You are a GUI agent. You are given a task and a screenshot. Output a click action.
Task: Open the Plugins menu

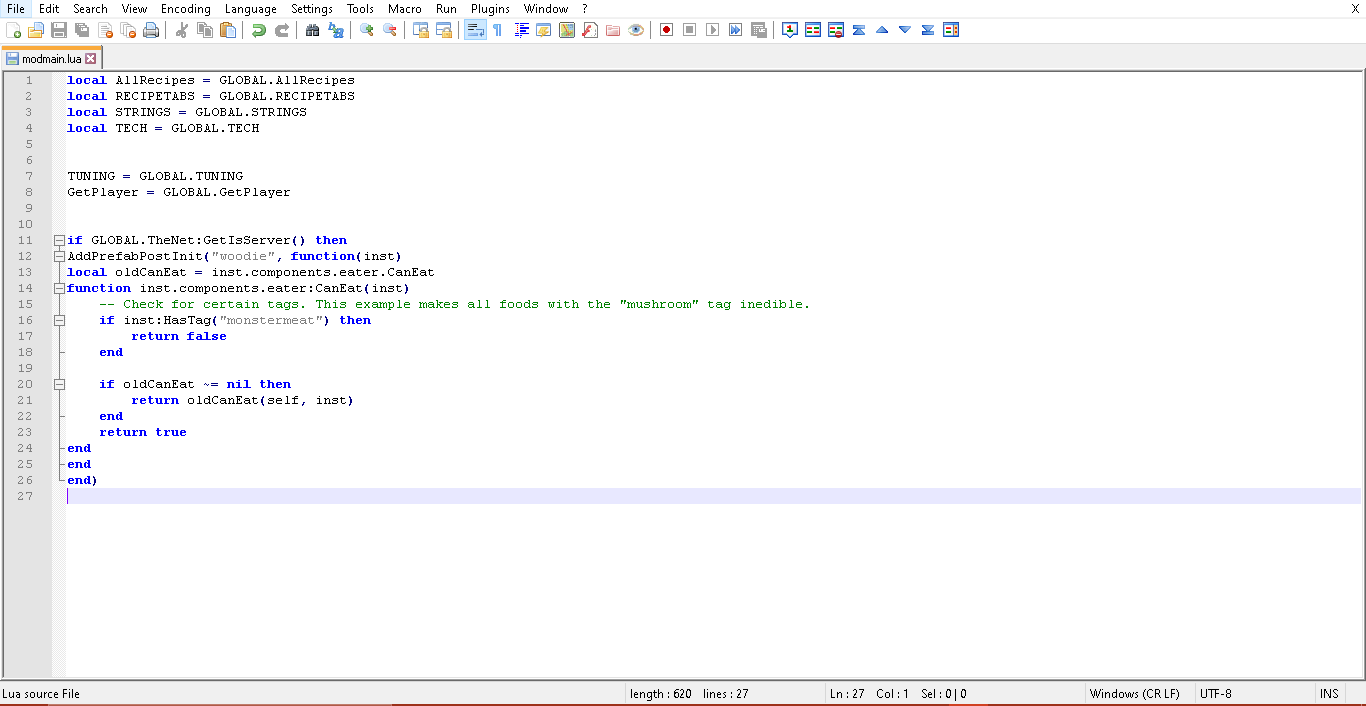(490, 9)
